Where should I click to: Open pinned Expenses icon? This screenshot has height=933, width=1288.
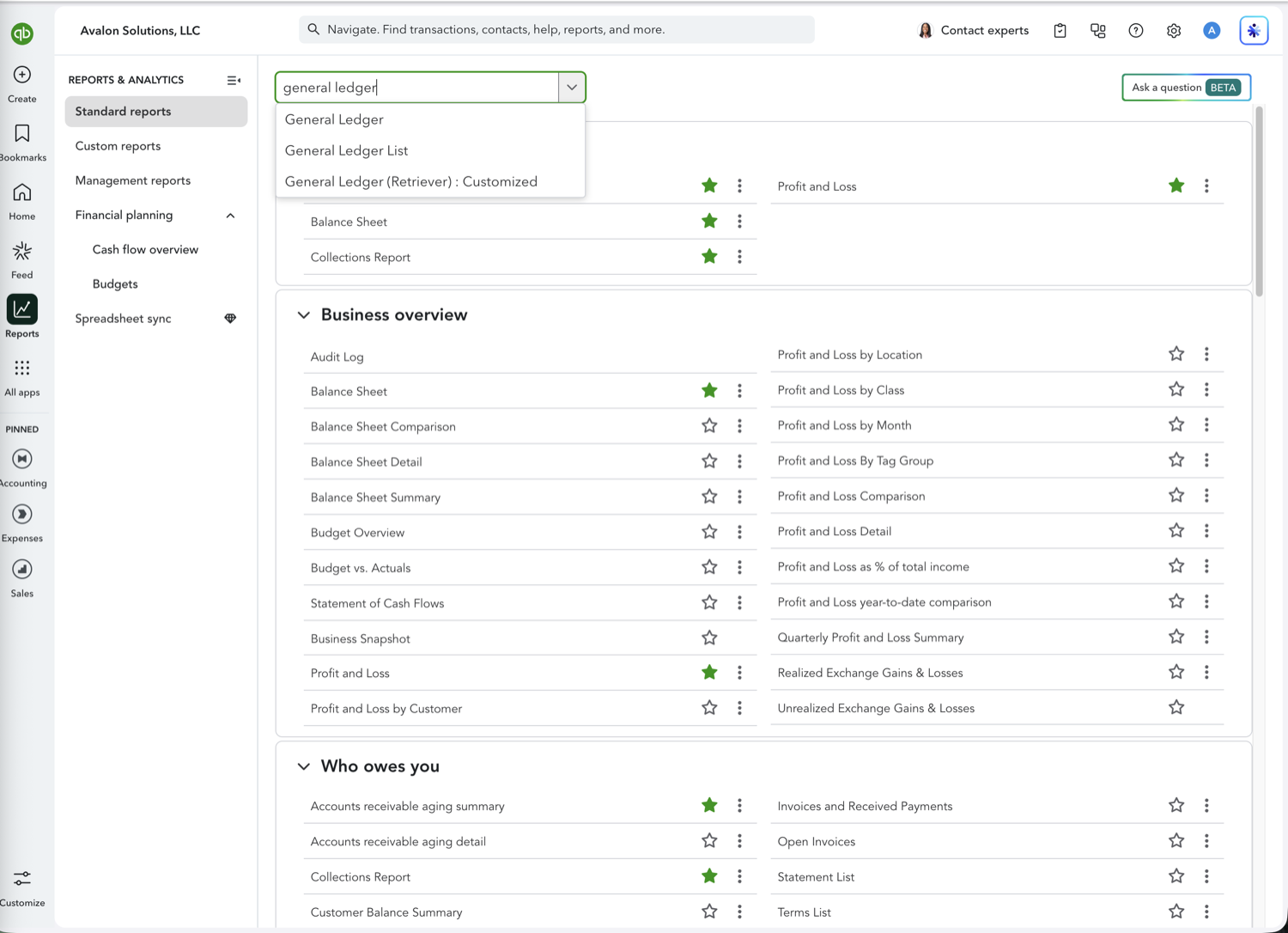pos(22,514)
